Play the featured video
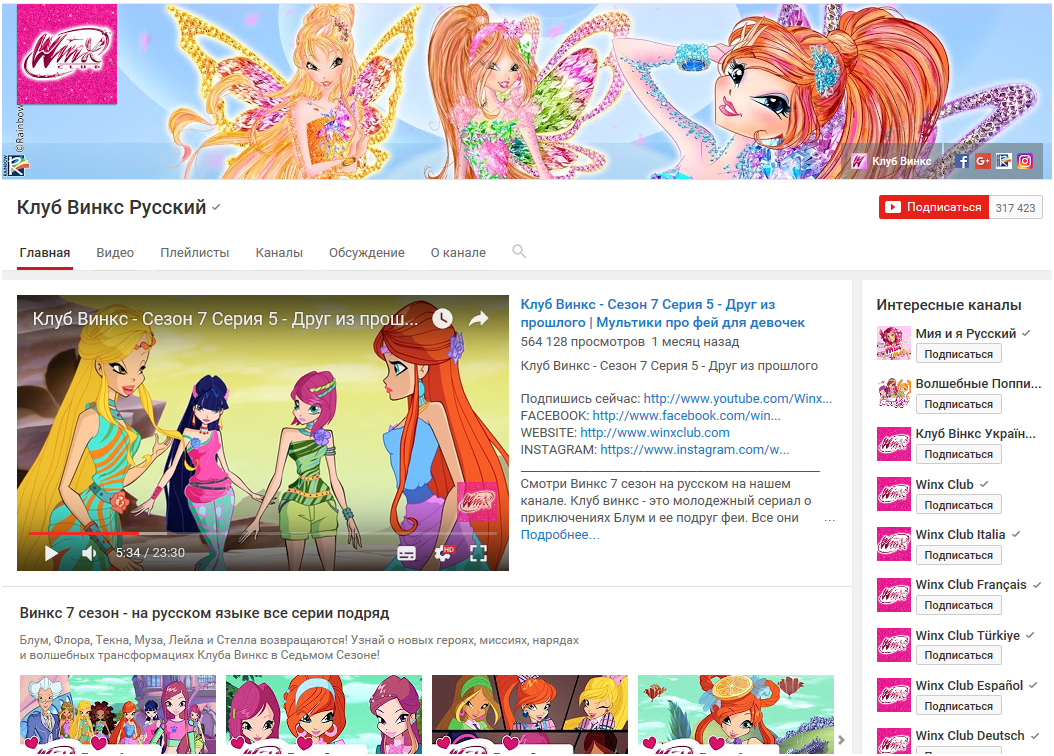This screenshot has width=1054, height=756. (x=50, y=553)
